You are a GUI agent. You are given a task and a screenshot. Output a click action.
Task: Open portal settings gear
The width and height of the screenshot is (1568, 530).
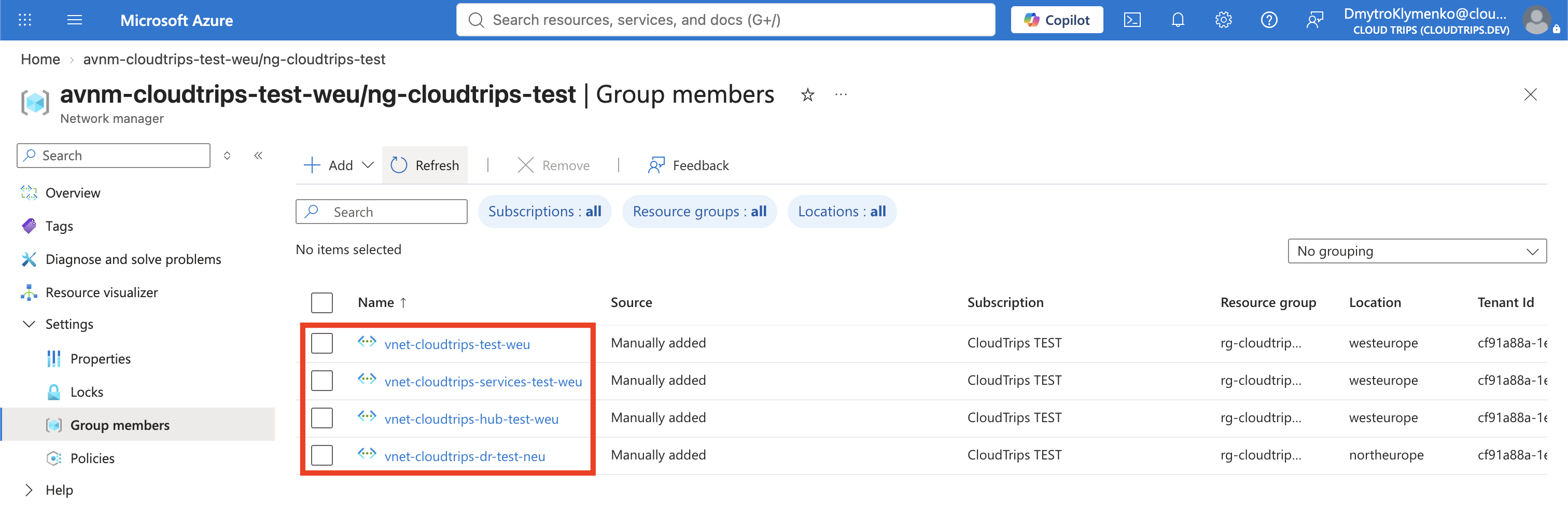(x=1224, y=20)
